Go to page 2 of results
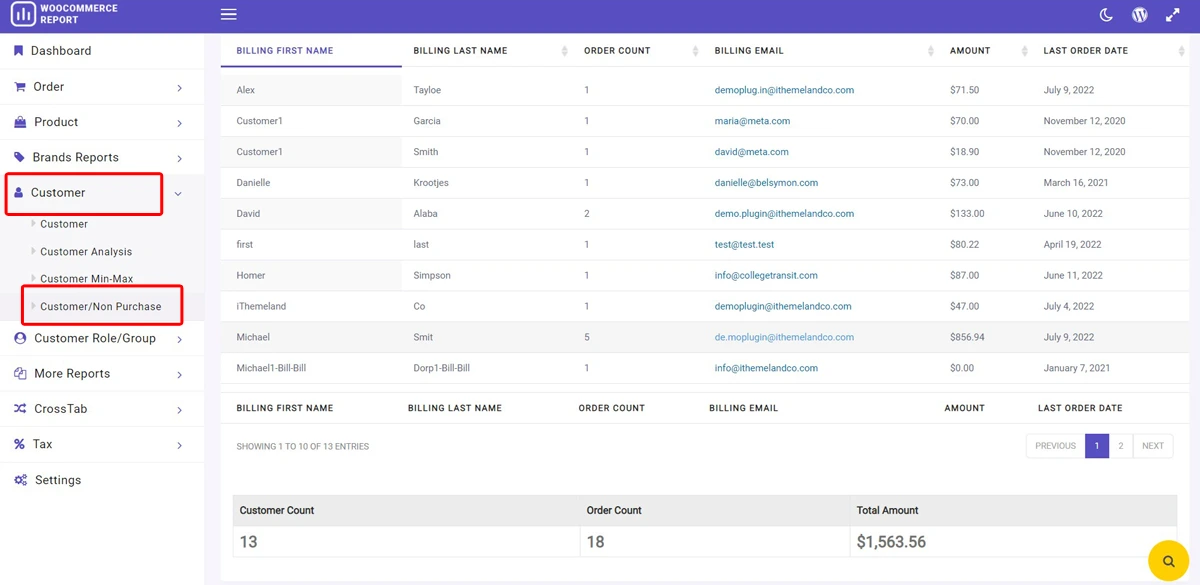 (1121, 446)
